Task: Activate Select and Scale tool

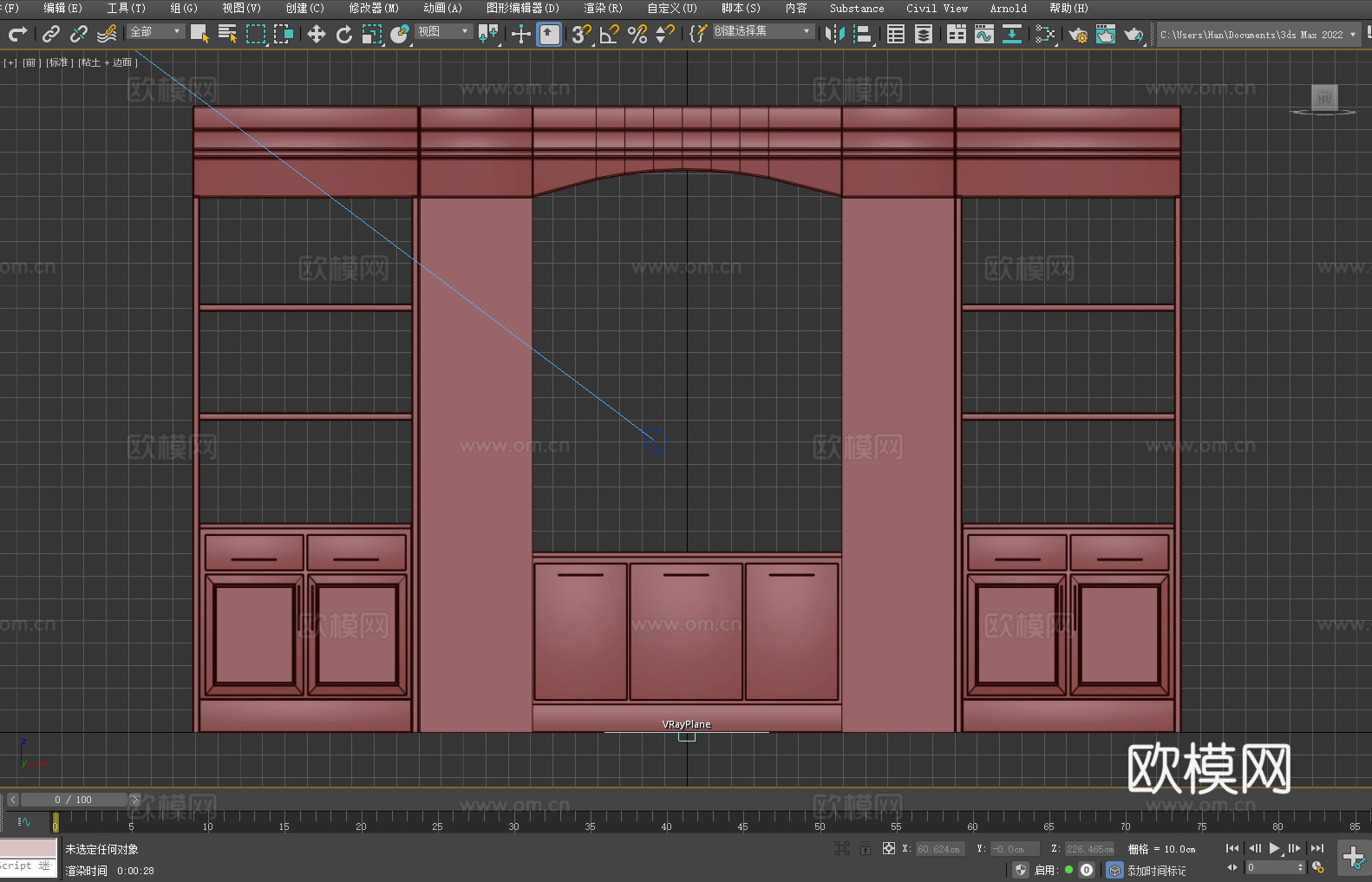Action: click(x=372, y=34)
